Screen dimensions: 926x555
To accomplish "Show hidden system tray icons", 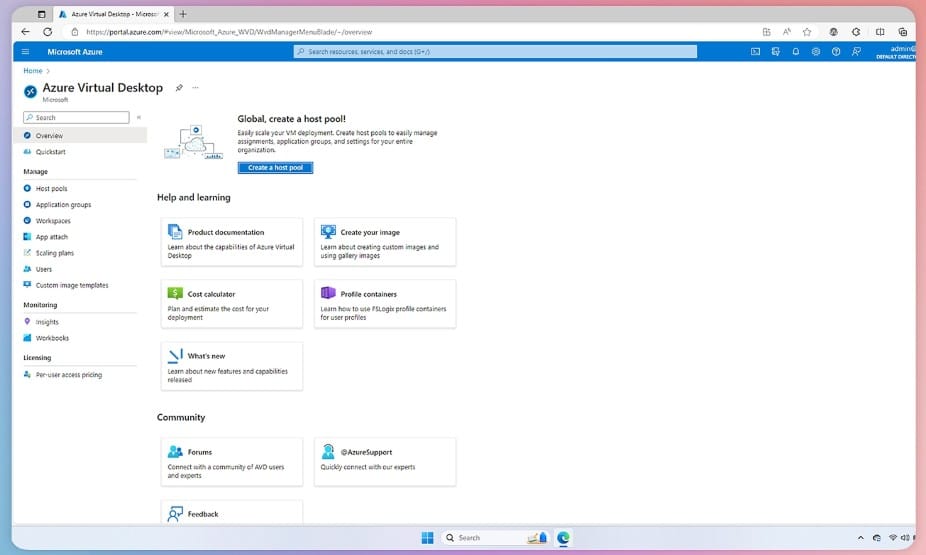I will (860, 537).
